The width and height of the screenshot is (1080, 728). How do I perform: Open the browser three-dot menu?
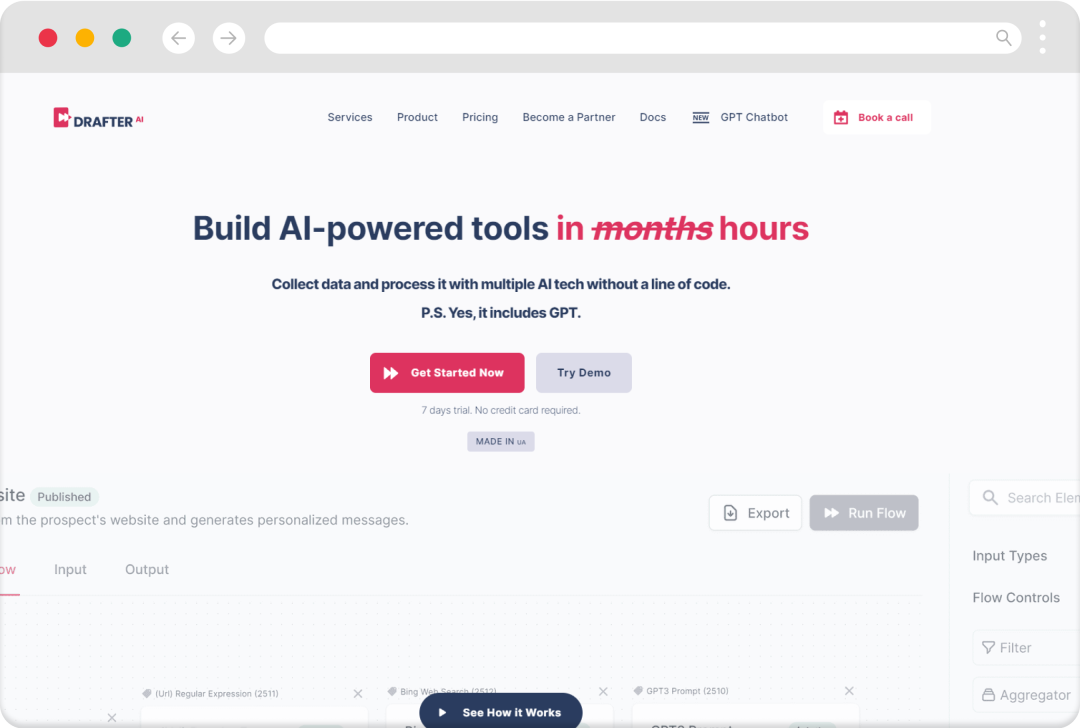click(1043, 37)
